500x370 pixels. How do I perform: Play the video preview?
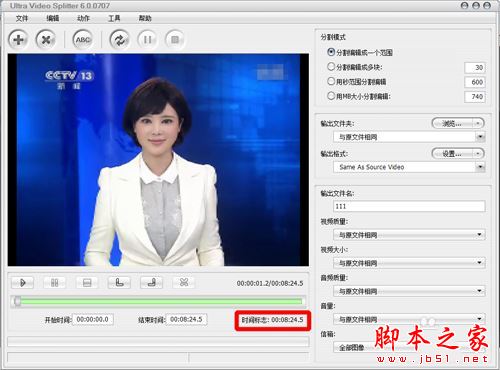tap(22, 283)
